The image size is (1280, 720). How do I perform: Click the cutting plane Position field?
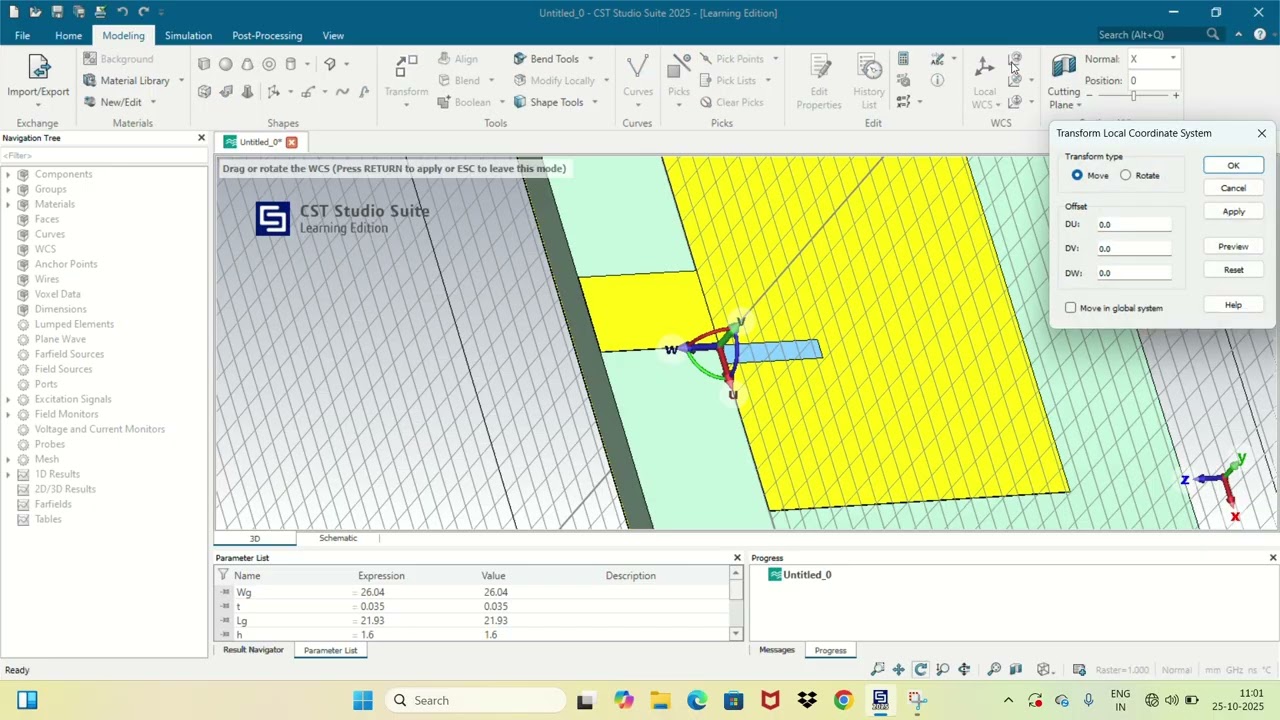[x=1154, y=81]
